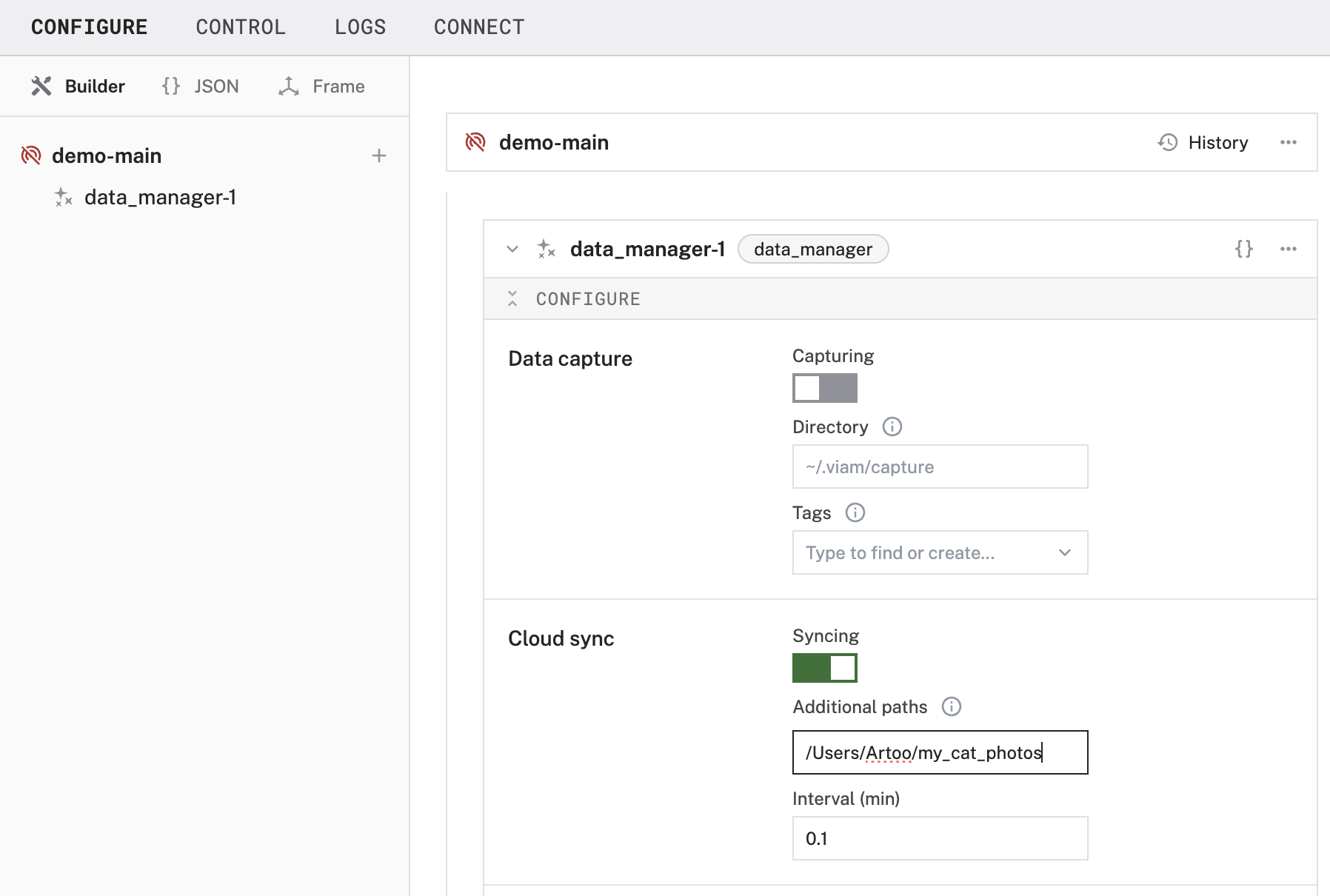Click the History clock icon
Screen dimensions: 1330x896
pos(1169,142)
